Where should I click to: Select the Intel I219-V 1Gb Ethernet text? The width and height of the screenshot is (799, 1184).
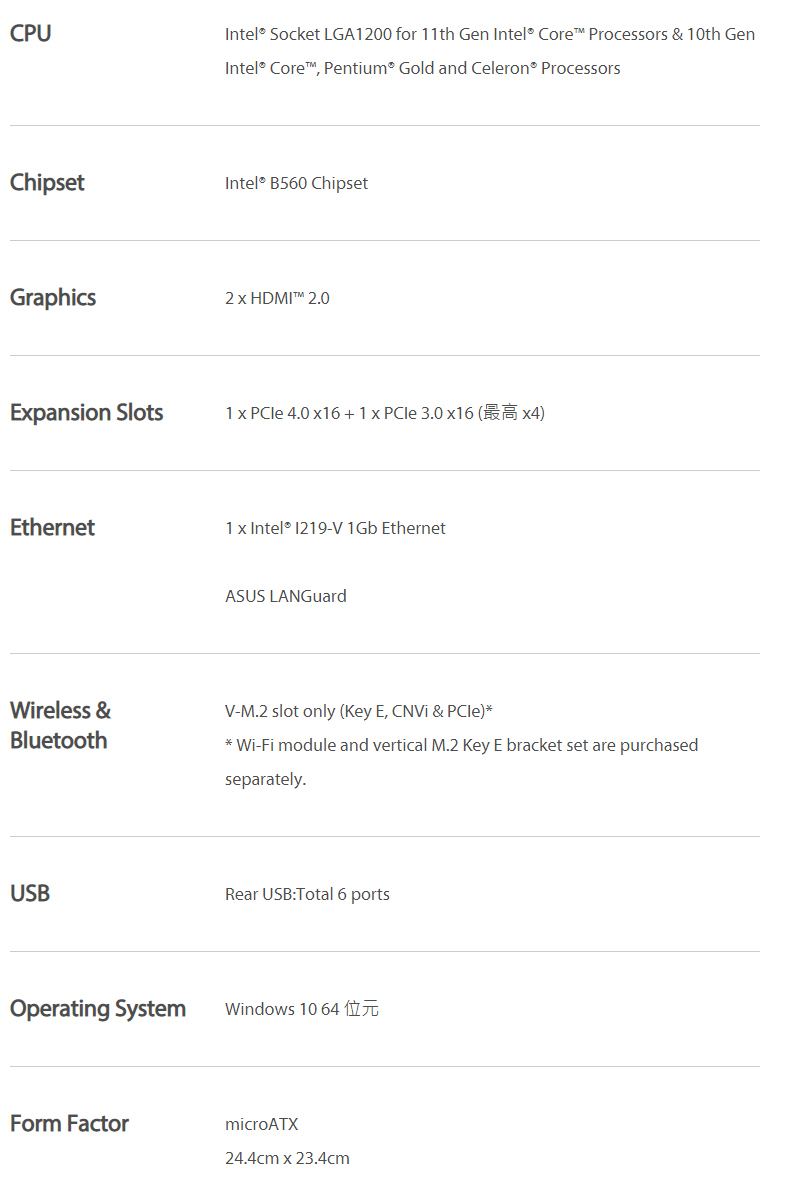tap(335, 529)
